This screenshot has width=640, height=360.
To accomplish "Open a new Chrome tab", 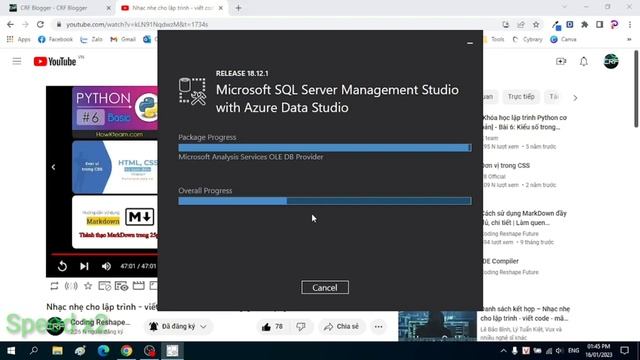I will click(238, 8).
